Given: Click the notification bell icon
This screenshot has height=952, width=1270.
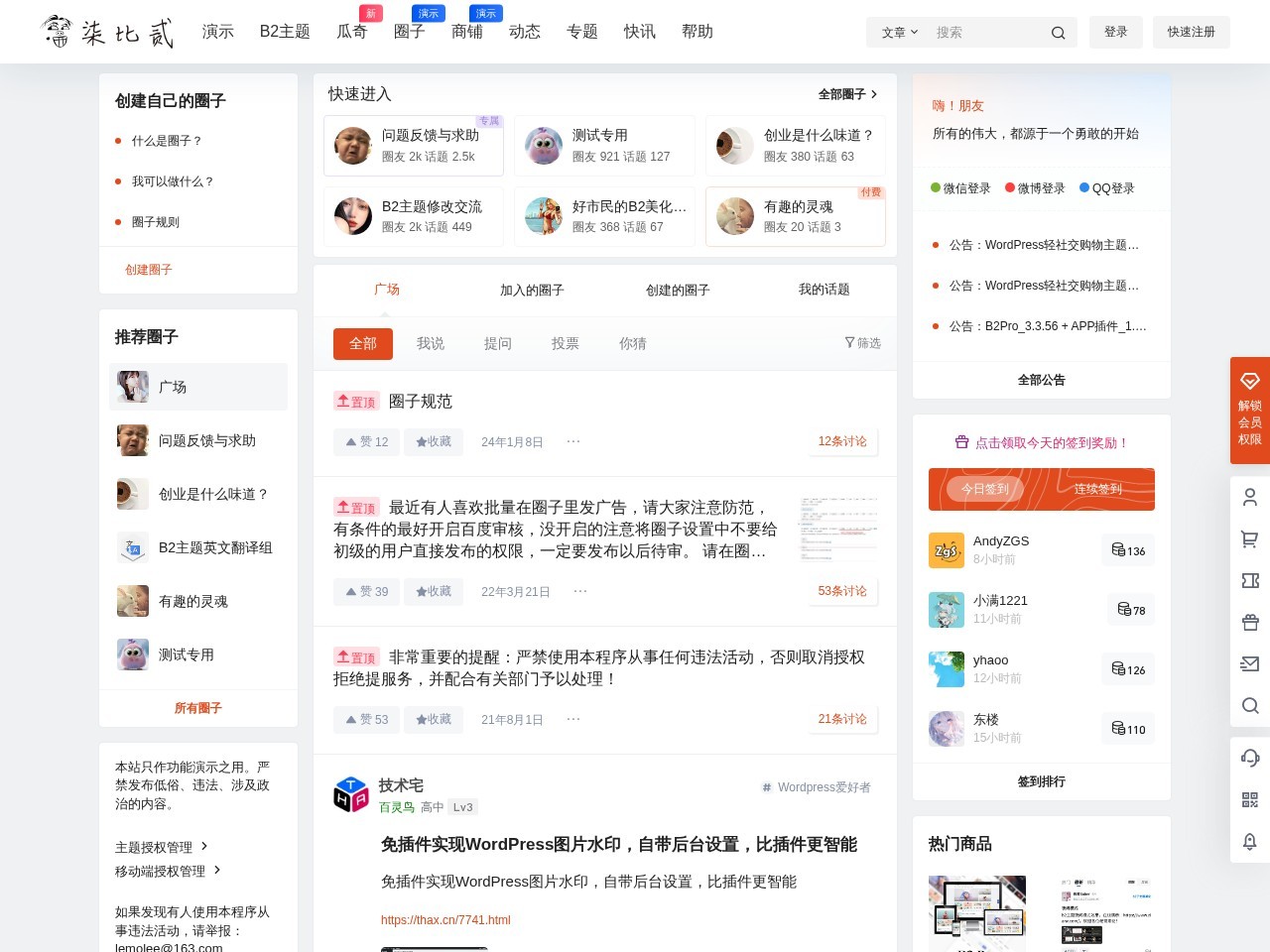Looking at the screenshot, I should click(x=1249, y=842).
